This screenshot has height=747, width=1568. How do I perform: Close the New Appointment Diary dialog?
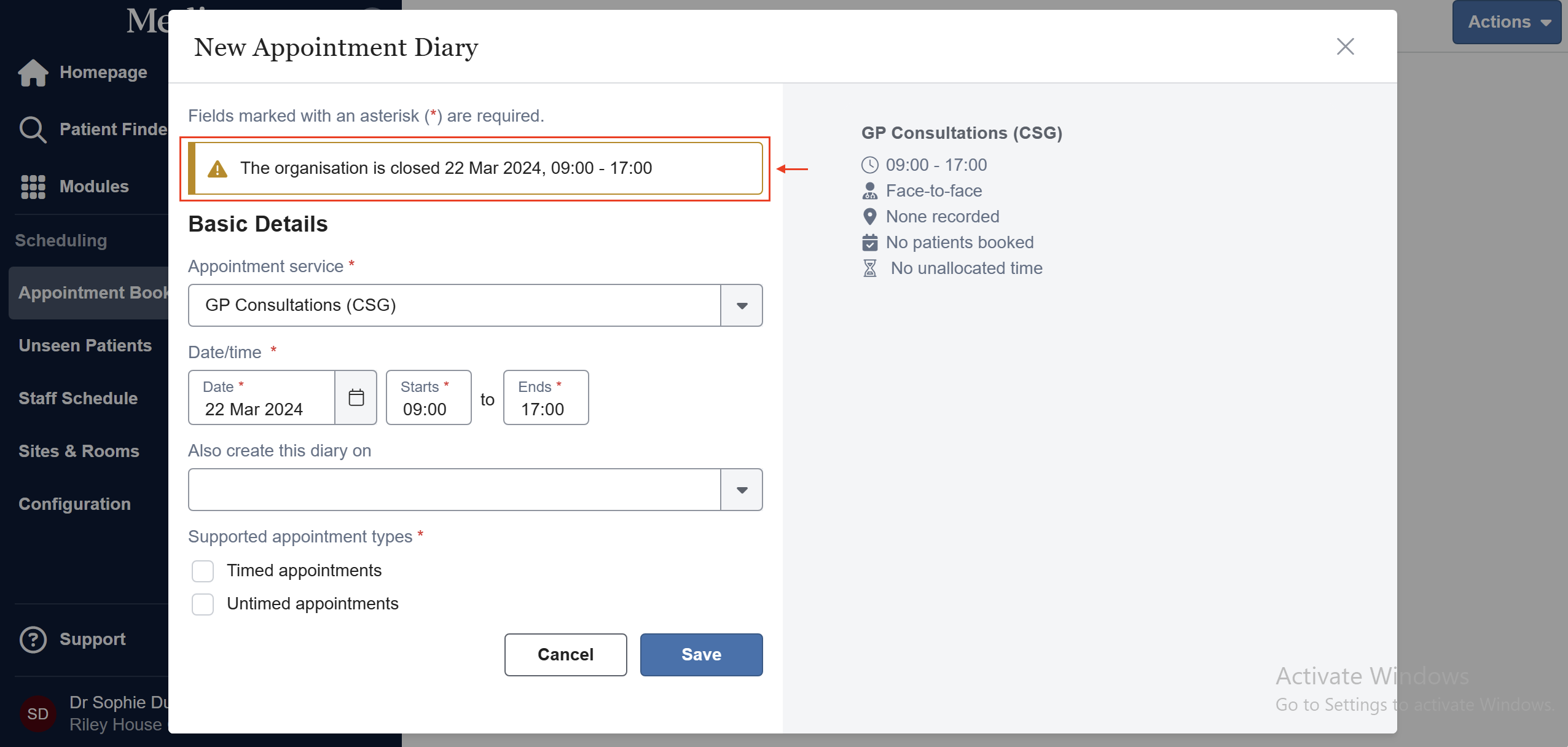(1345, 47)
